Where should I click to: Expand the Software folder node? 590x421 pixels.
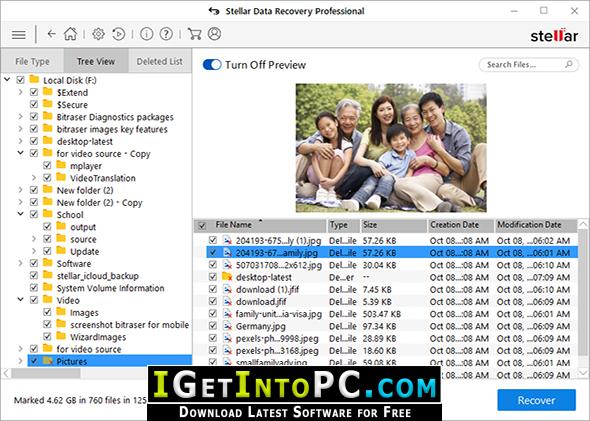(21, 263)
